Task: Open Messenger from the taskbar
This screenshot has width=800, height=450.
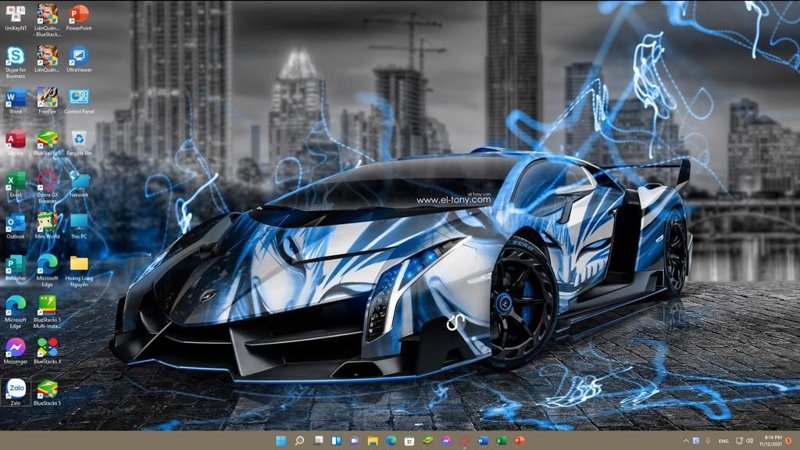Action: pyautogui.click(x=446, y=441)
